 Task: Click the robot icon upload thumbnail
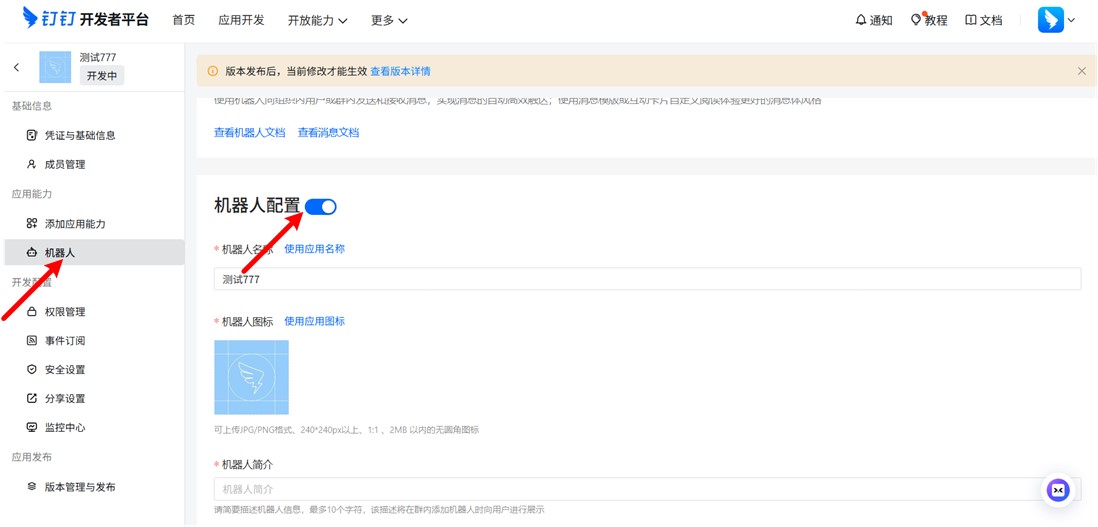pyautogui.click(x=251, y=377)
